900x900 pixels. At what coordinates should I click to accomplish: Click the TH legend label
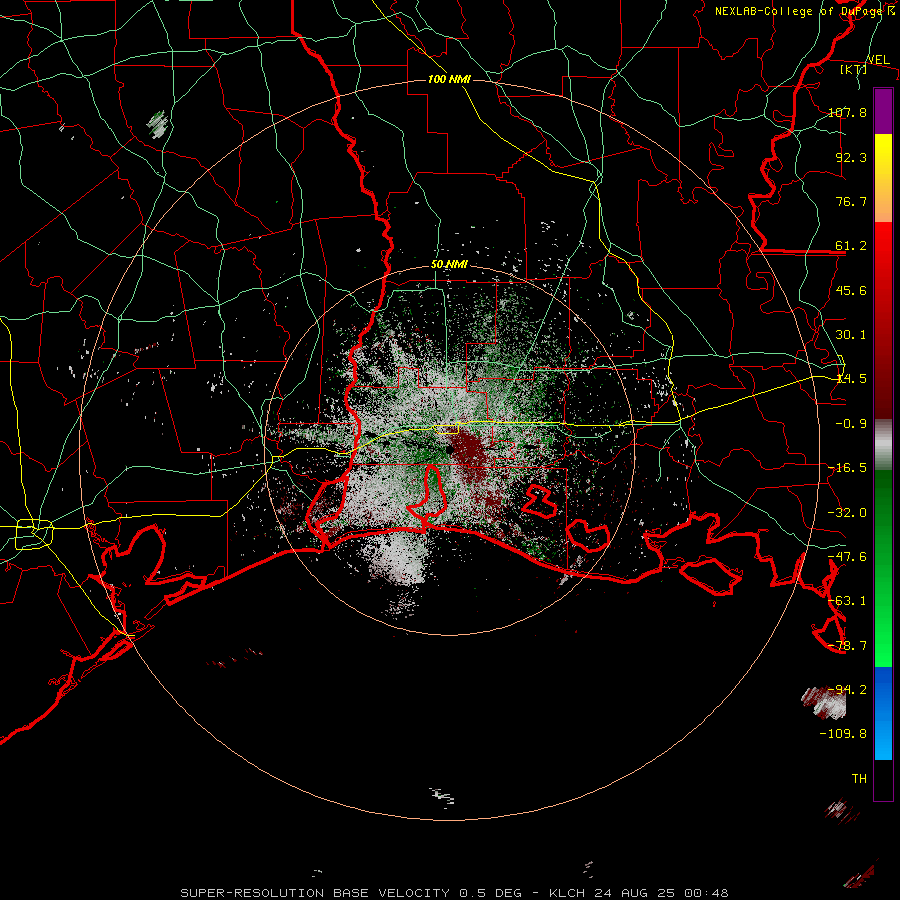click(x=859, y=779)
